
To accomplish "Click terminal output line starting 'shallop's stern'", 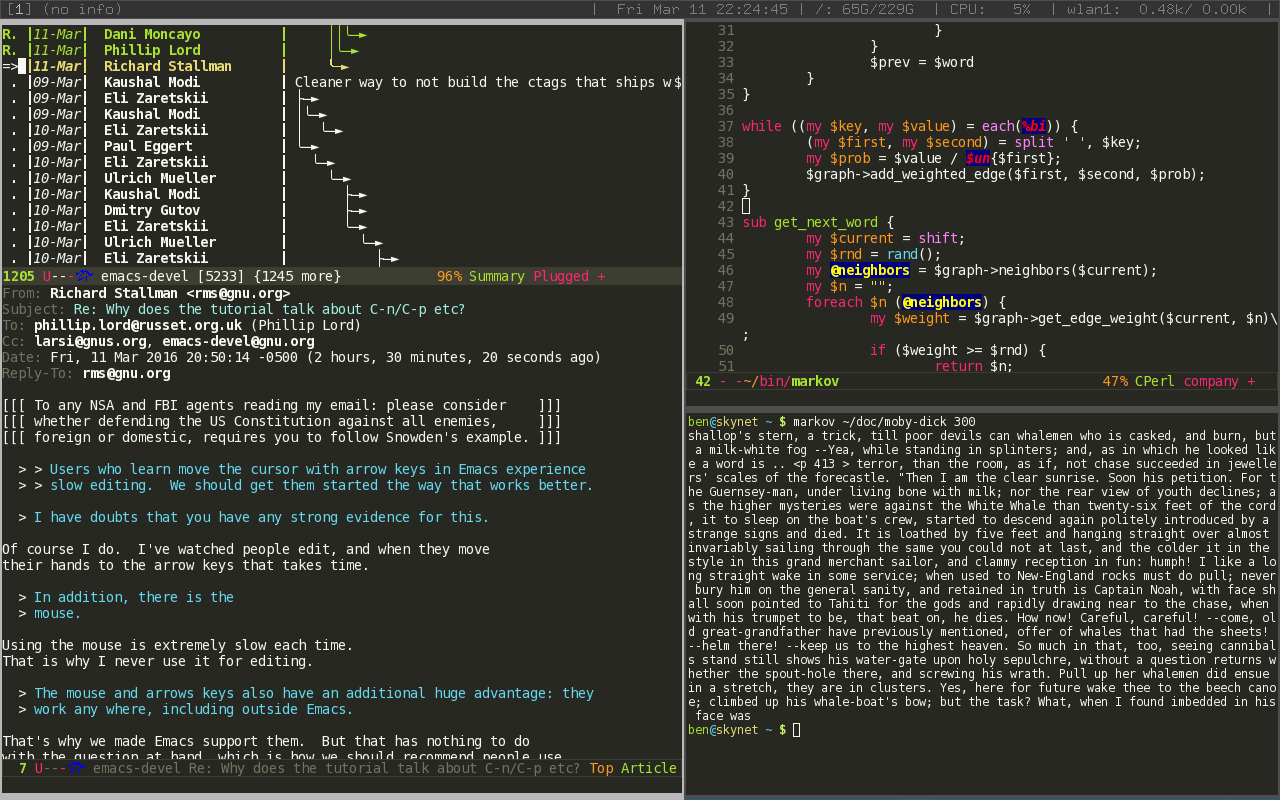I will coord(982,437).
